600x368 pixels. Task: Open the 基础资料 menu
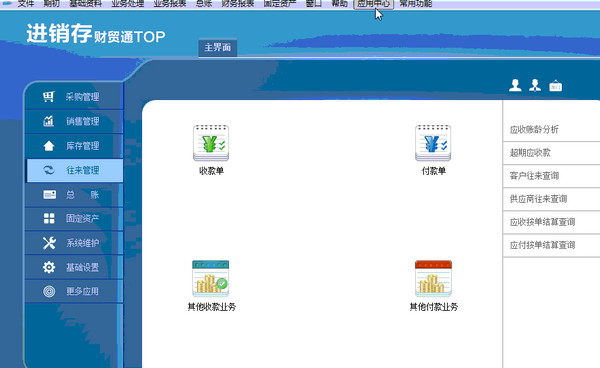[85, 3]
